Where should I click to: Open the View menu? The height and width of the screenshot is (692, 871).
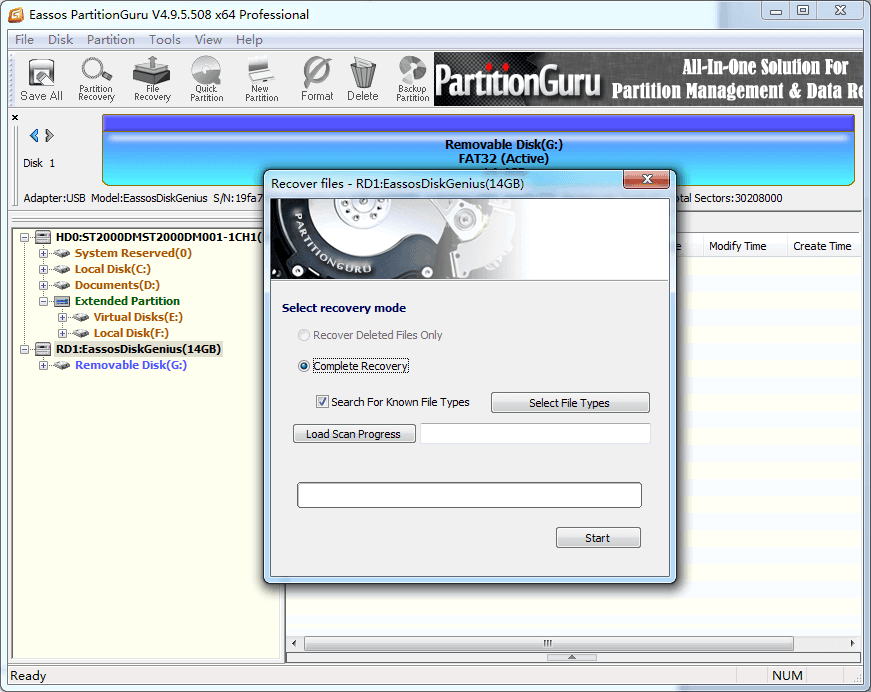(208, 39)
